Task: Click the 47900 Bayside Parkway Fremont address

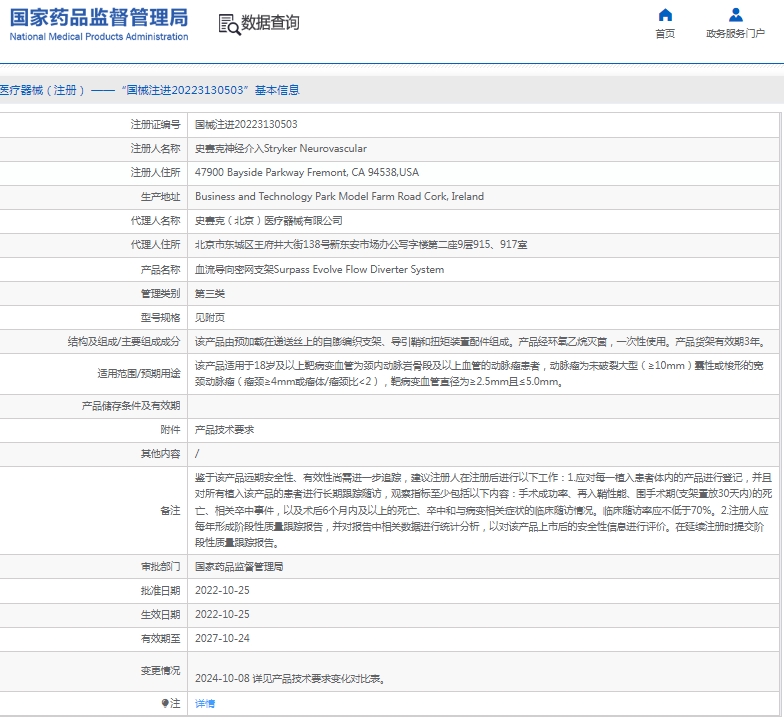Action: 306,172
